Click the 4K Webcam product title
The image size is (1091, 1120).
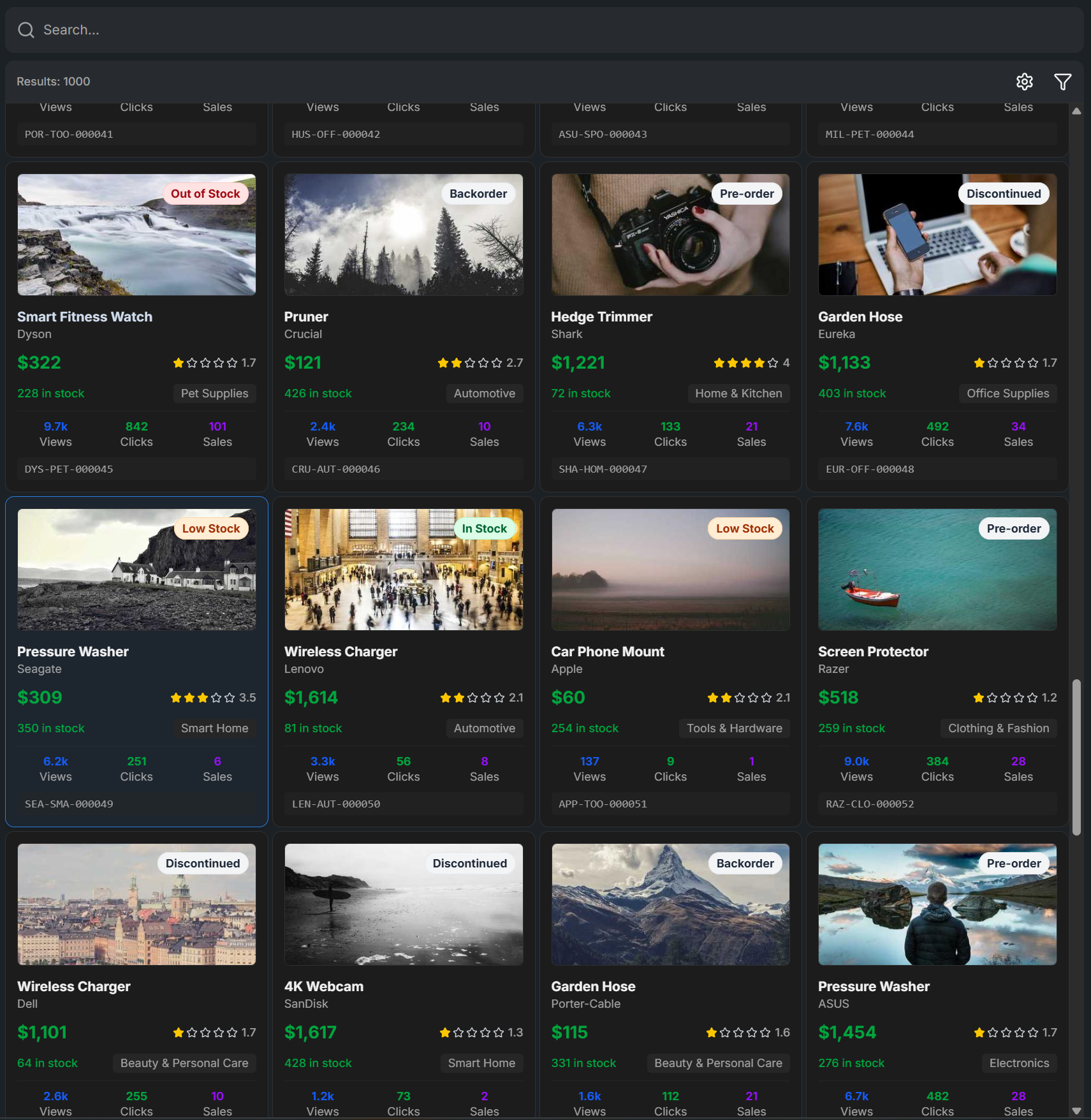(x=323, y=987)
